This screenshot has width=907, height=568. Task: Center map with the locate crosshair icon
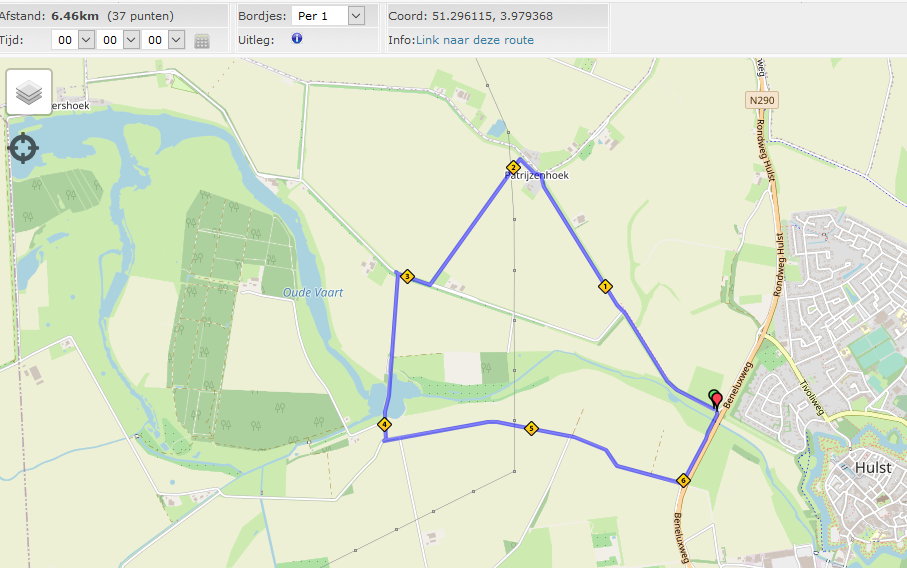[x=23, y=148]
